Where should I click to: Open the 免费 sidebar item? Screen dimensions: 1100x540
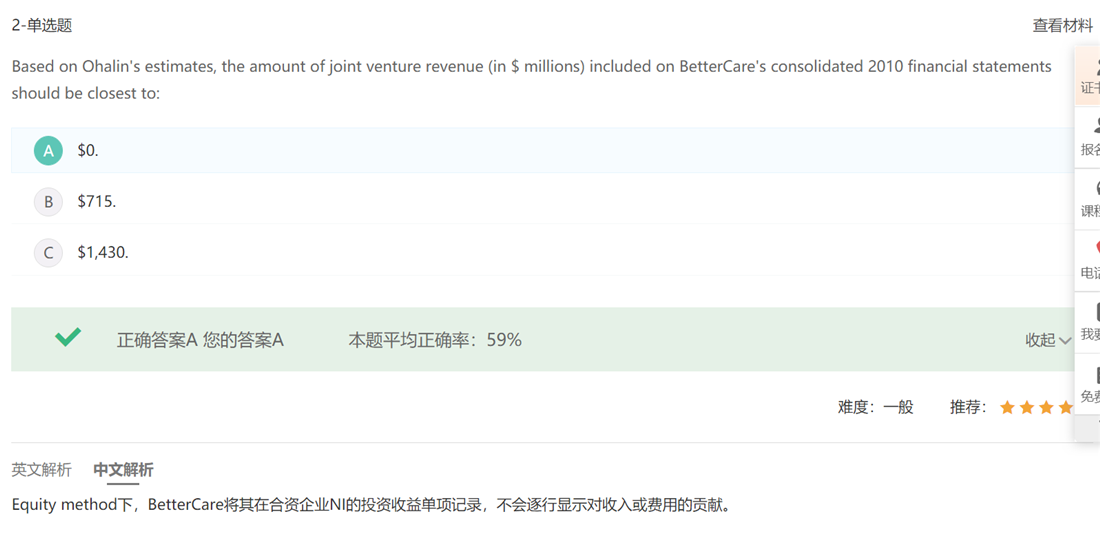[1090, 385]
